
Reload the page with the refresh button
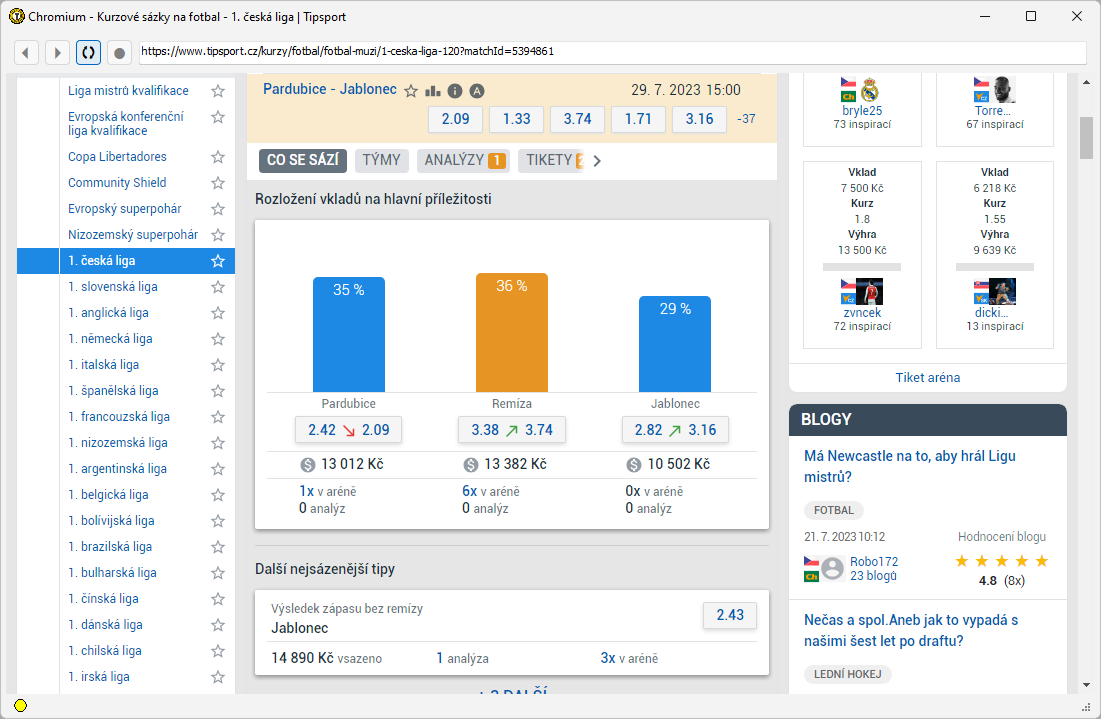point(88,53)
